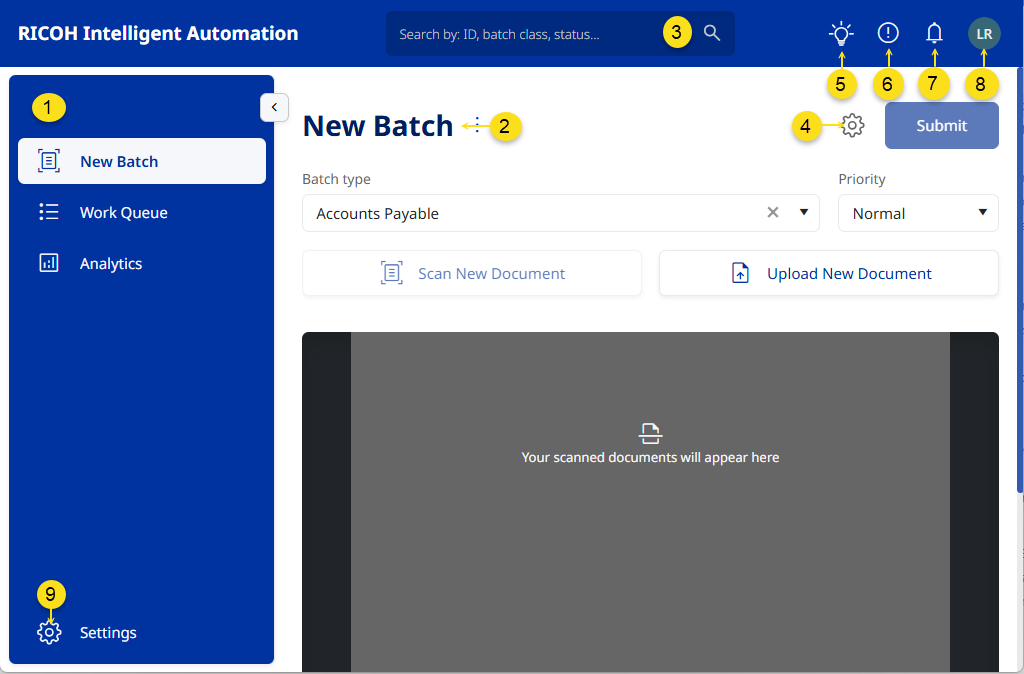Screen dimensions: 1024x674
Task: Open the alert exclamation icon in header
Action: 887,34
